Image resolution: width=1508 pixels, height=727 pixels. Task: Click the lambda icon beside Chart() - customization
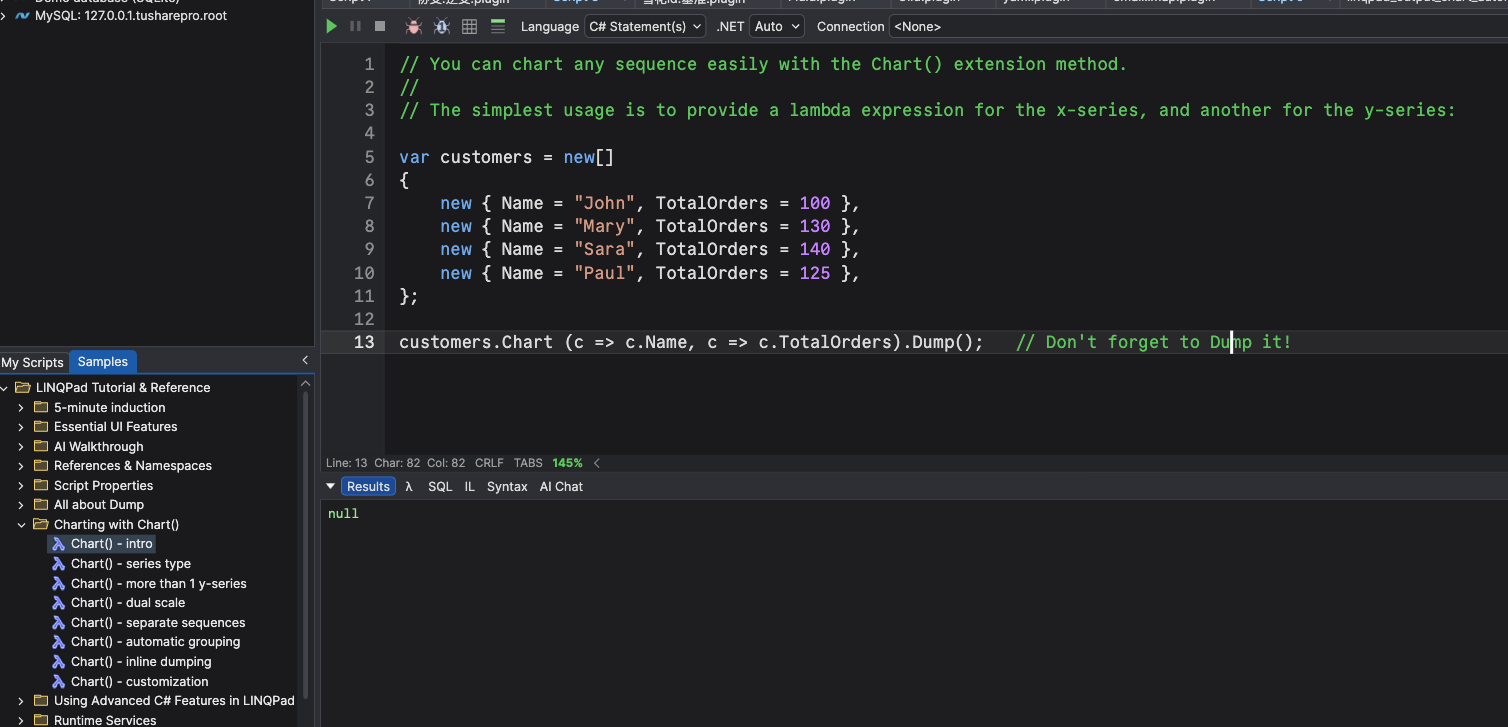(x=59, y=681)
